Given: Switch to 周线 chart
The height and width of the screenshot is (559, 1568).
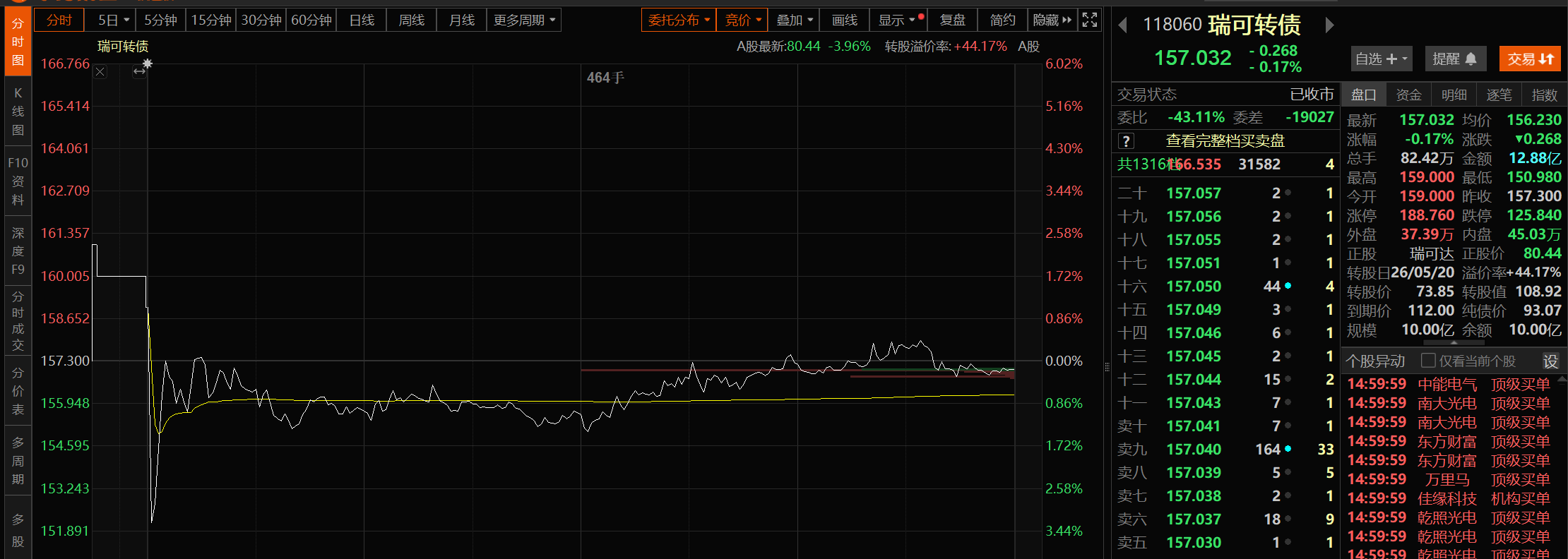Looking at the screenshot, I should click(412, 20).
